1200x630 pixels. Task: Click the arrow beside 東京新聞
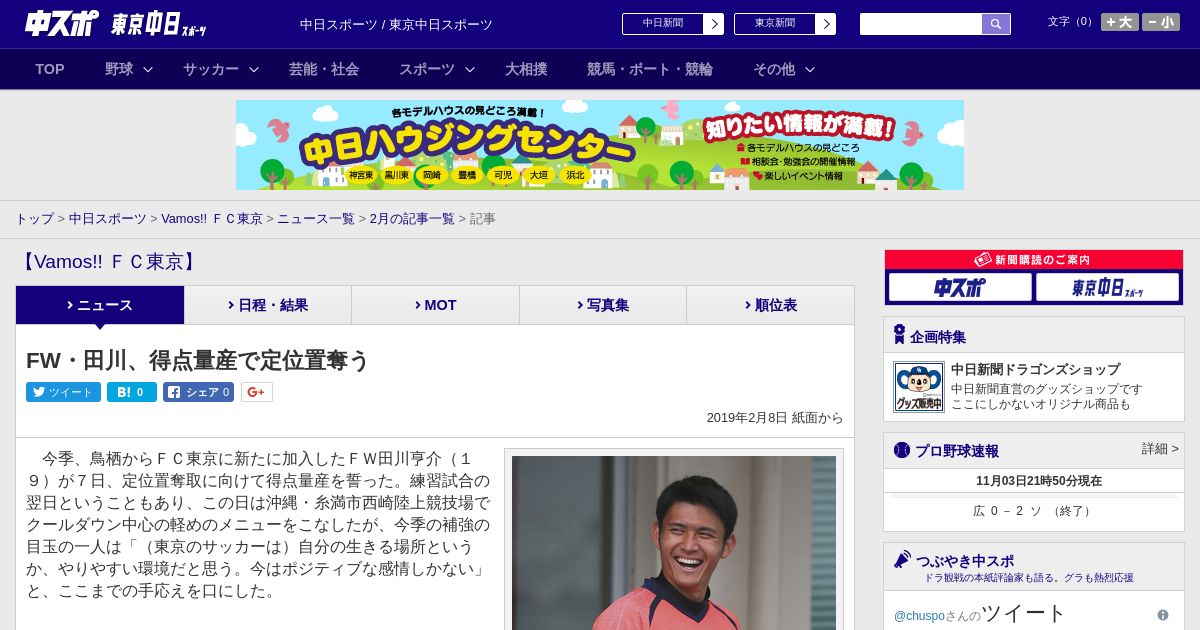826,24
